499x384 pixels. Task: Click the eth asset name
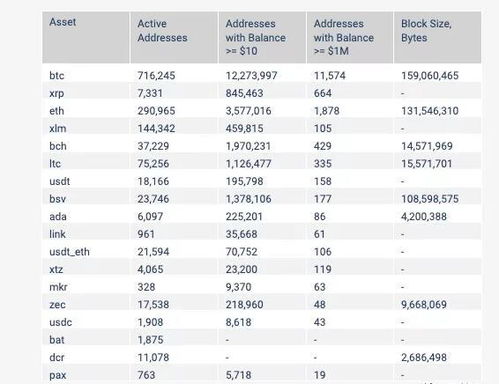57,111
